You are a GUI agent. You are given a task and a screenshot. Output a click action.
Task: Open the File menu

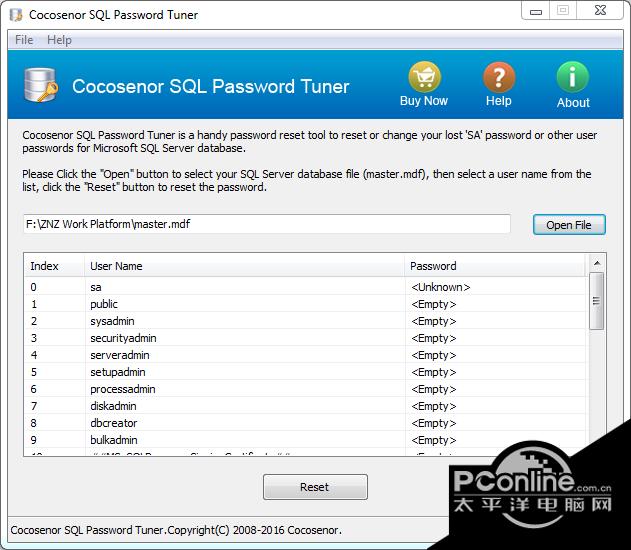point(24,40)
